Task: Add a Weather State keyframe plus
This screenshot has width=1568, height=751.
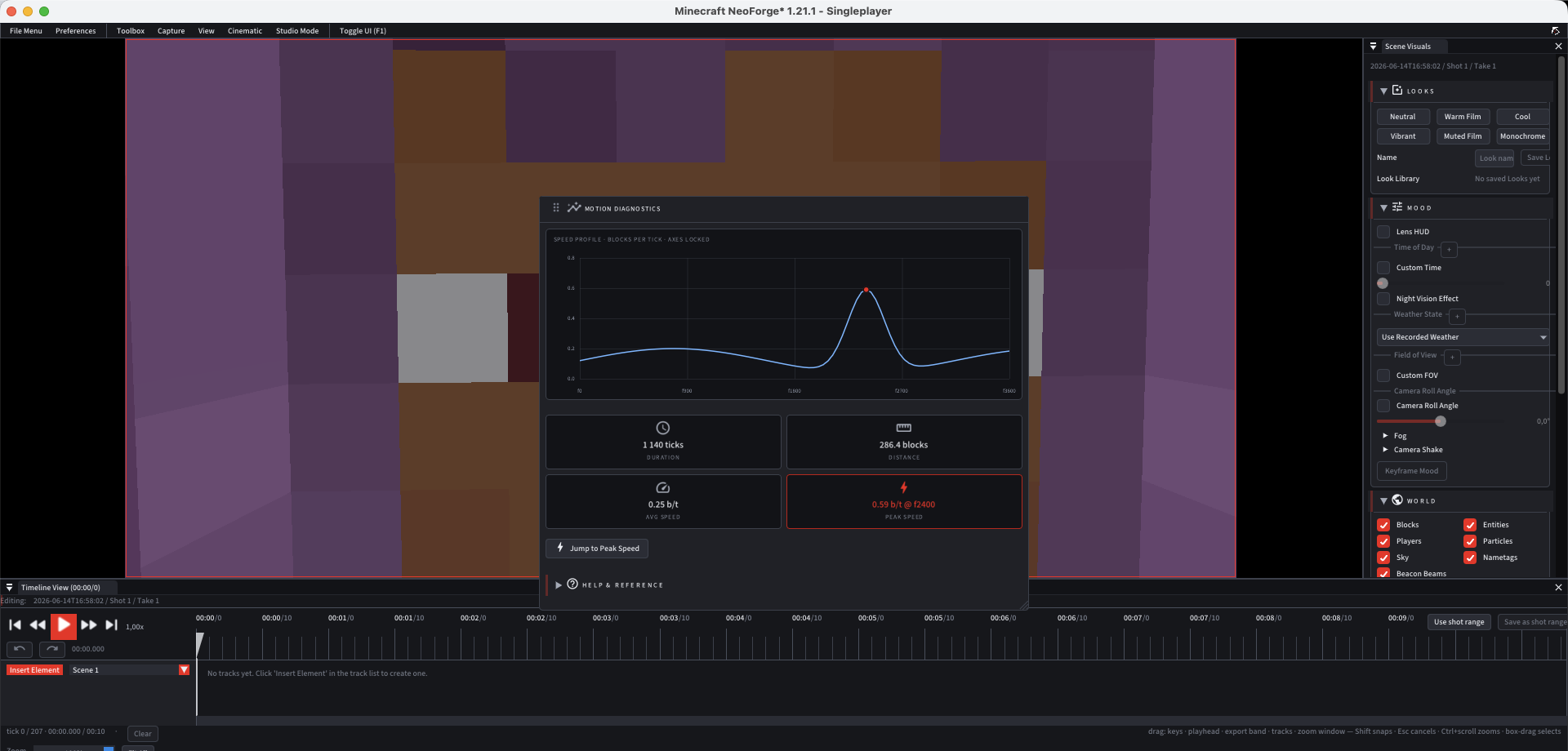Action: tap(1457, 316)
